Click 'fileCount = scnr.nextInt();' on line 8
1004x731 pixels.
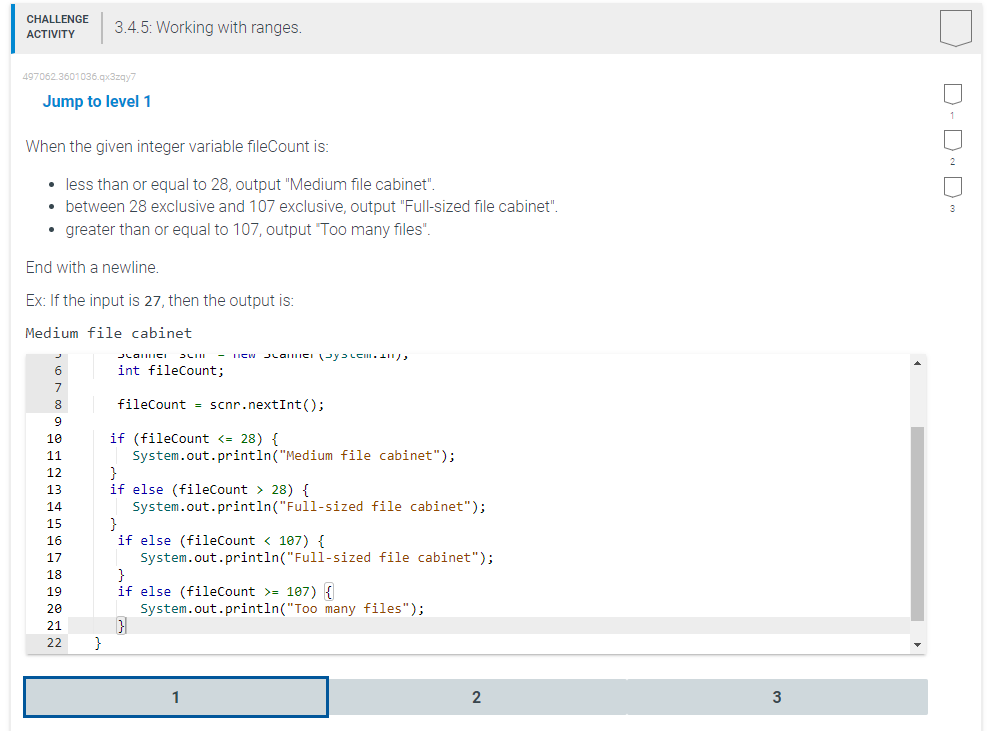(221, 405)
